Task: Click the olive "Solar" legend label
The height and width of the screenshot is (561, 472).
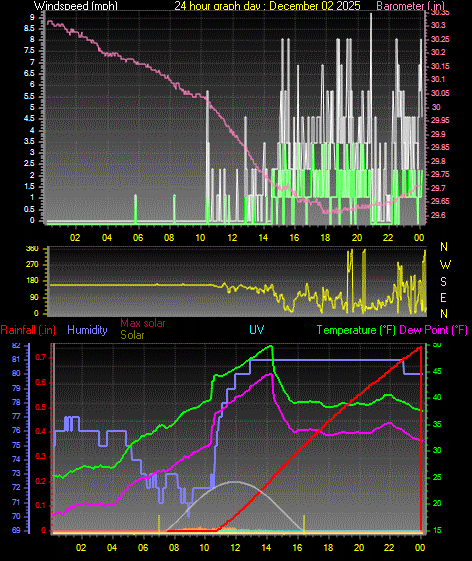Action: (132, 335)
